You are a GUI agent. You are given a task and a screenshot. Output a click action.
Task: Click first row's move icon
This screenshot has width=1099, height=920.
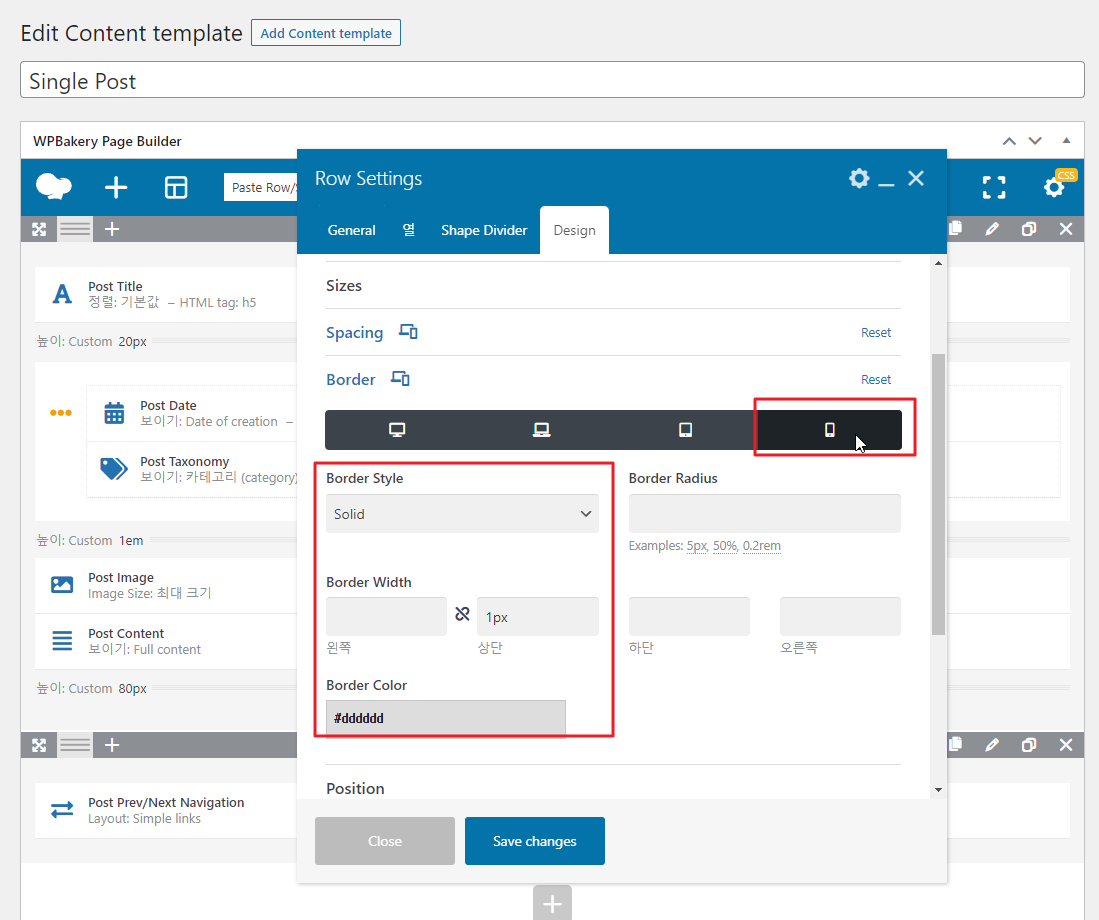[39, 229]
